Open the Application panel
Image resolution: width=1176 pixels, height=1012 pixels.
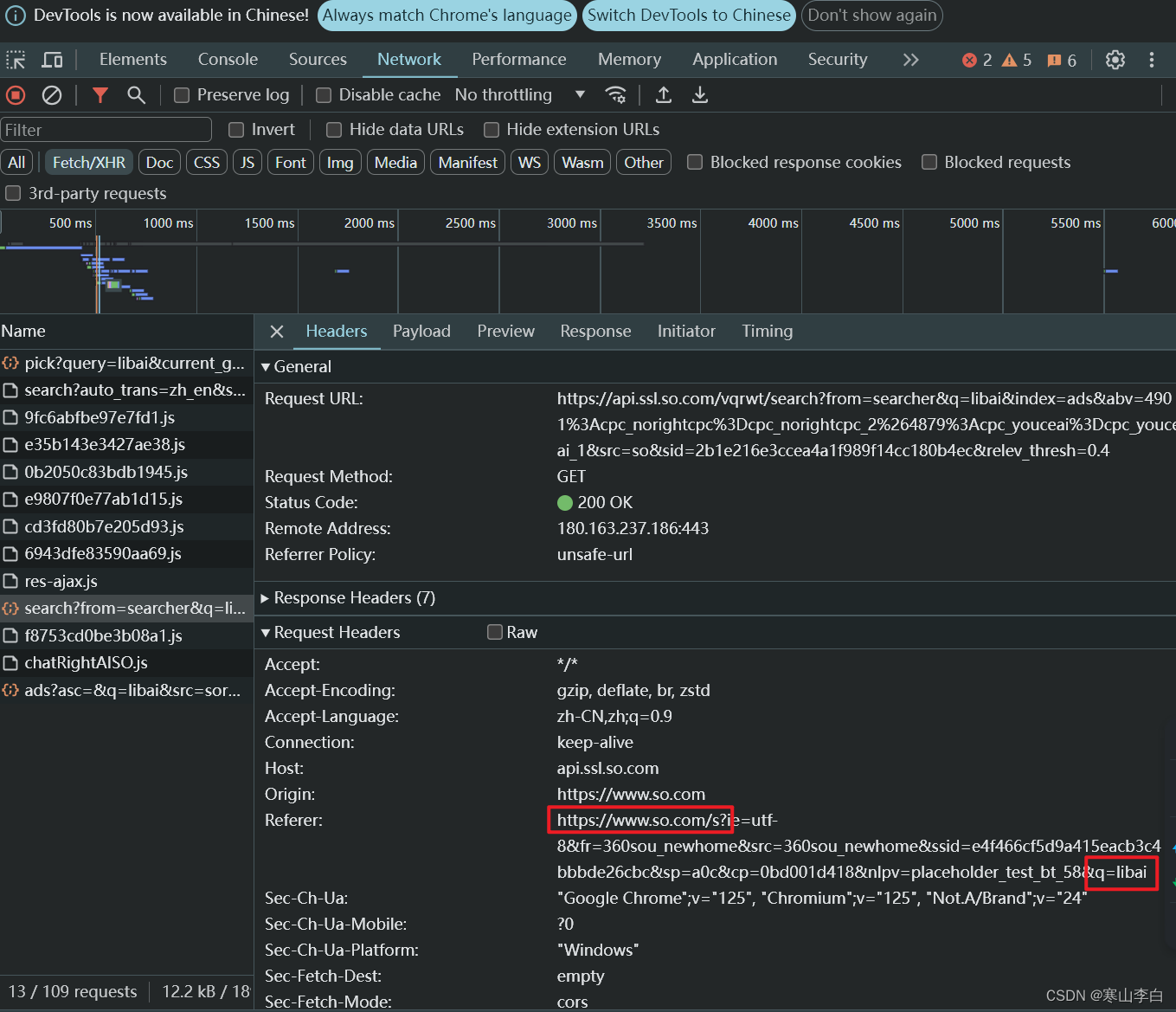[x=735, y=60]
